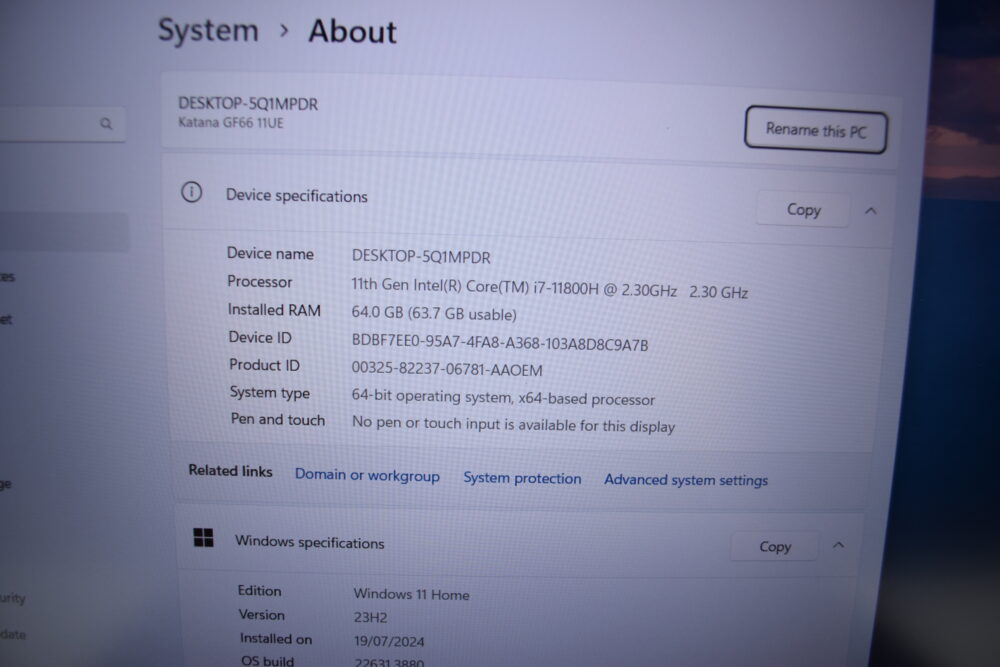The width and height of the screenshot is (1000, 667).
Task: Open Advanced system settings link
Action: [686, 480]
